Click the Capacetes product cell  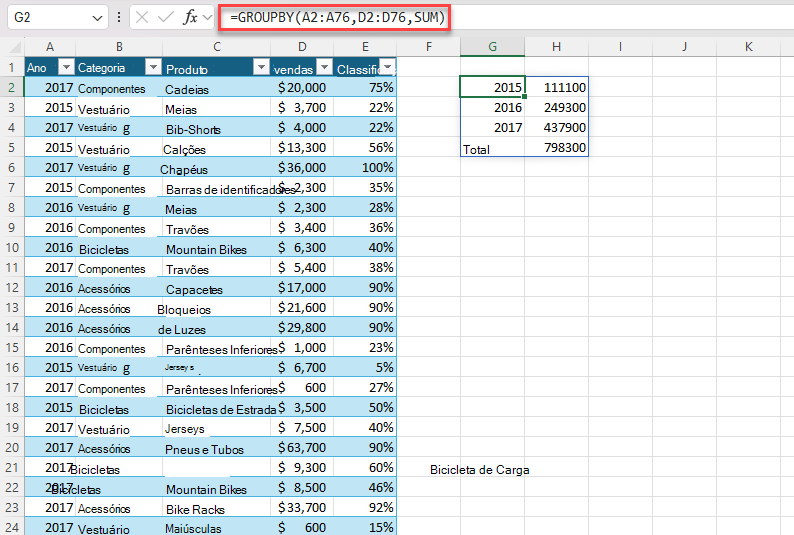pos(217,287)
